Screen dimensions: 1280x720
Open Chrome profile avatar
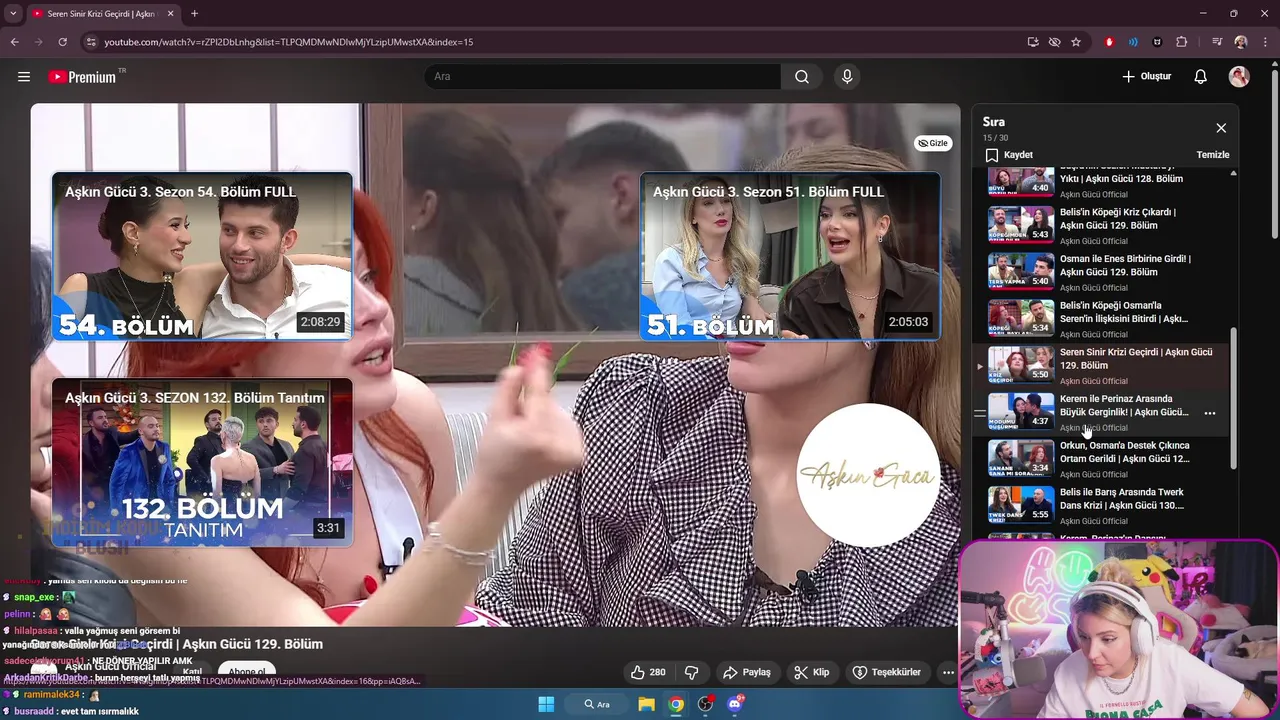point(1241,42)
